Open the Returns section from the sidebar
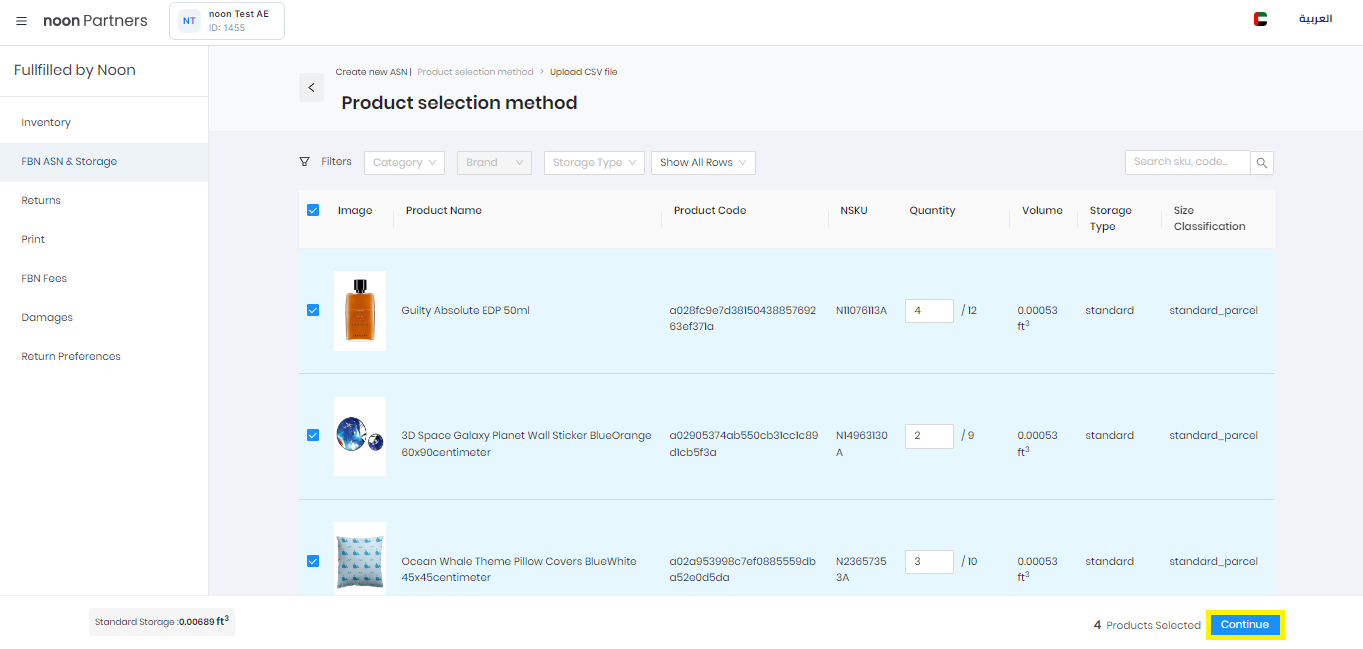1363x649 pixels. click(40, 200)
